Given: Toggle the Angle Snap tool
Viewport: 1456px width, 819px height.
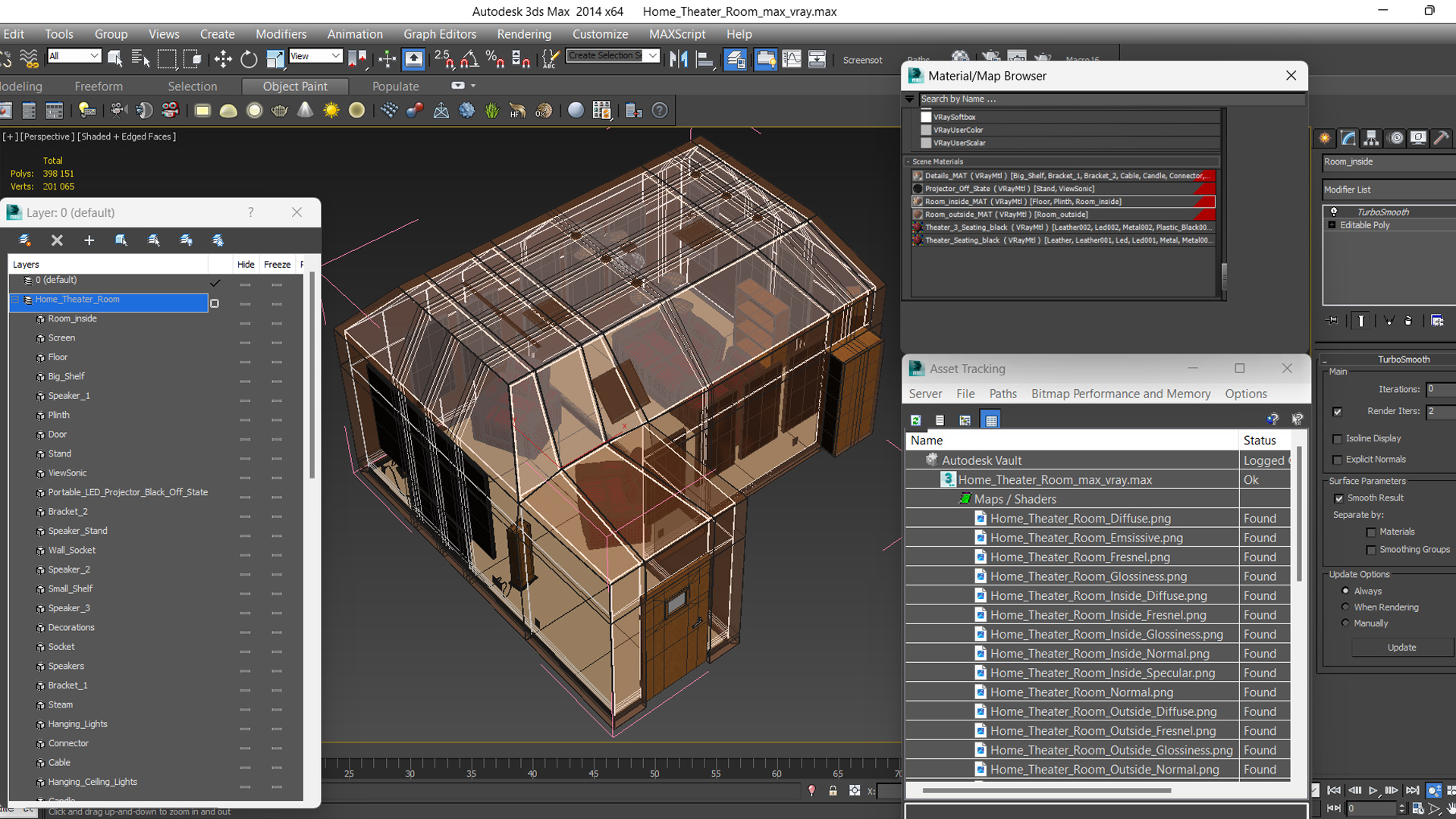Looking at the screenshot, I should [x=469, y=59].
